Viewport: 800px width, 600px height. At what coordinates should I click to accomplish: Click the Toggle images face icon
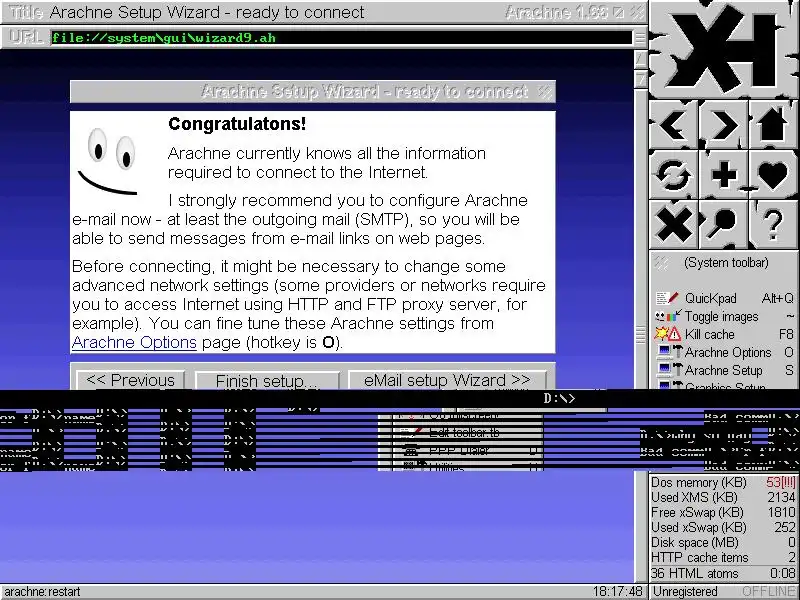pyautogui.click(x=667, y=316)
